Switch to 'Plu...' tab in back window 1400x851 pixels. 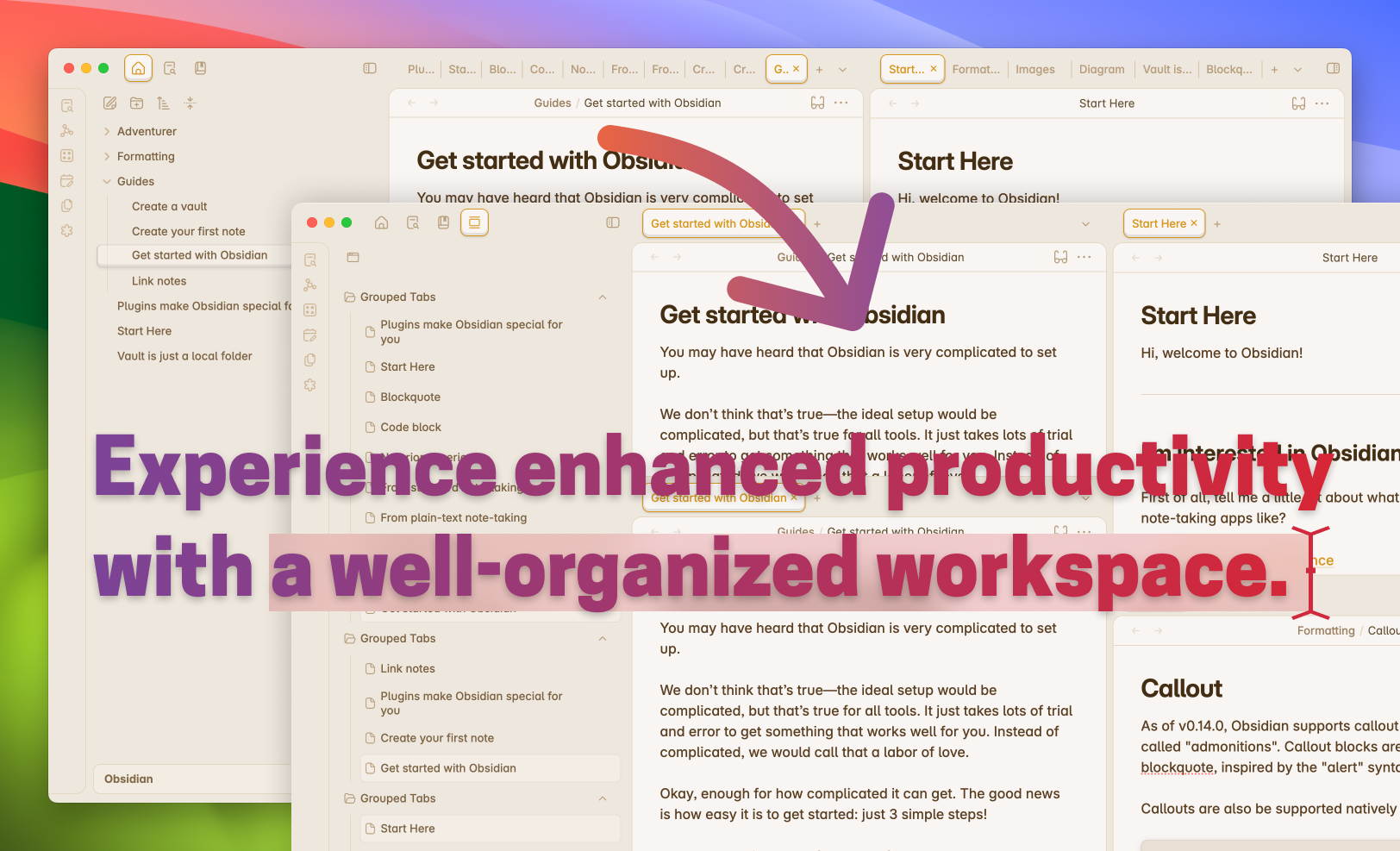(421, 69)
